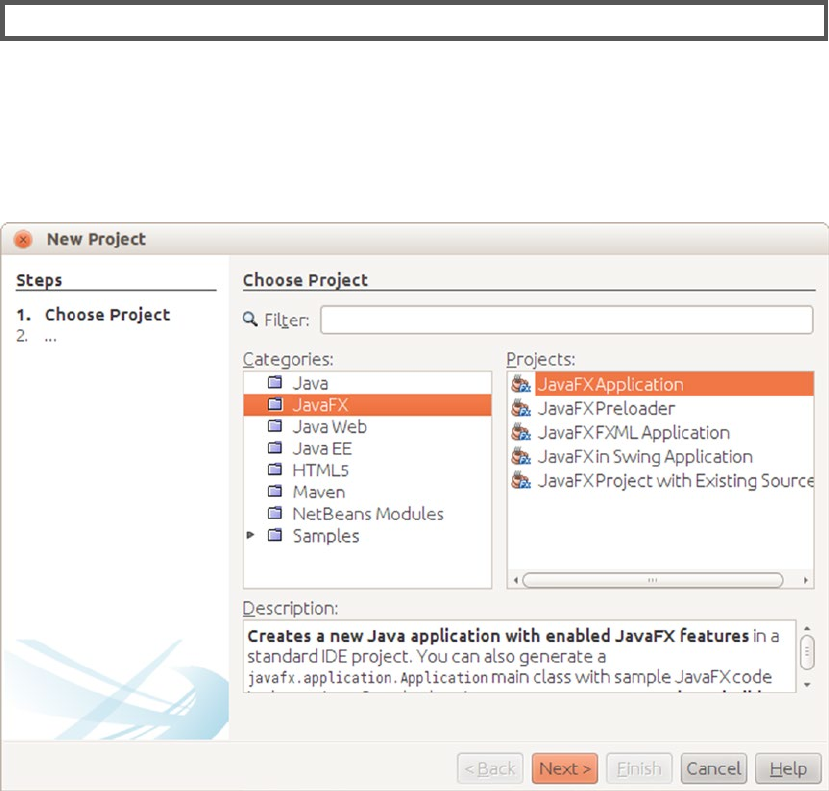This screenshot has width=829, height=791.
Task: Click the JavaFX Application project icon
Action: click(521, 384)
